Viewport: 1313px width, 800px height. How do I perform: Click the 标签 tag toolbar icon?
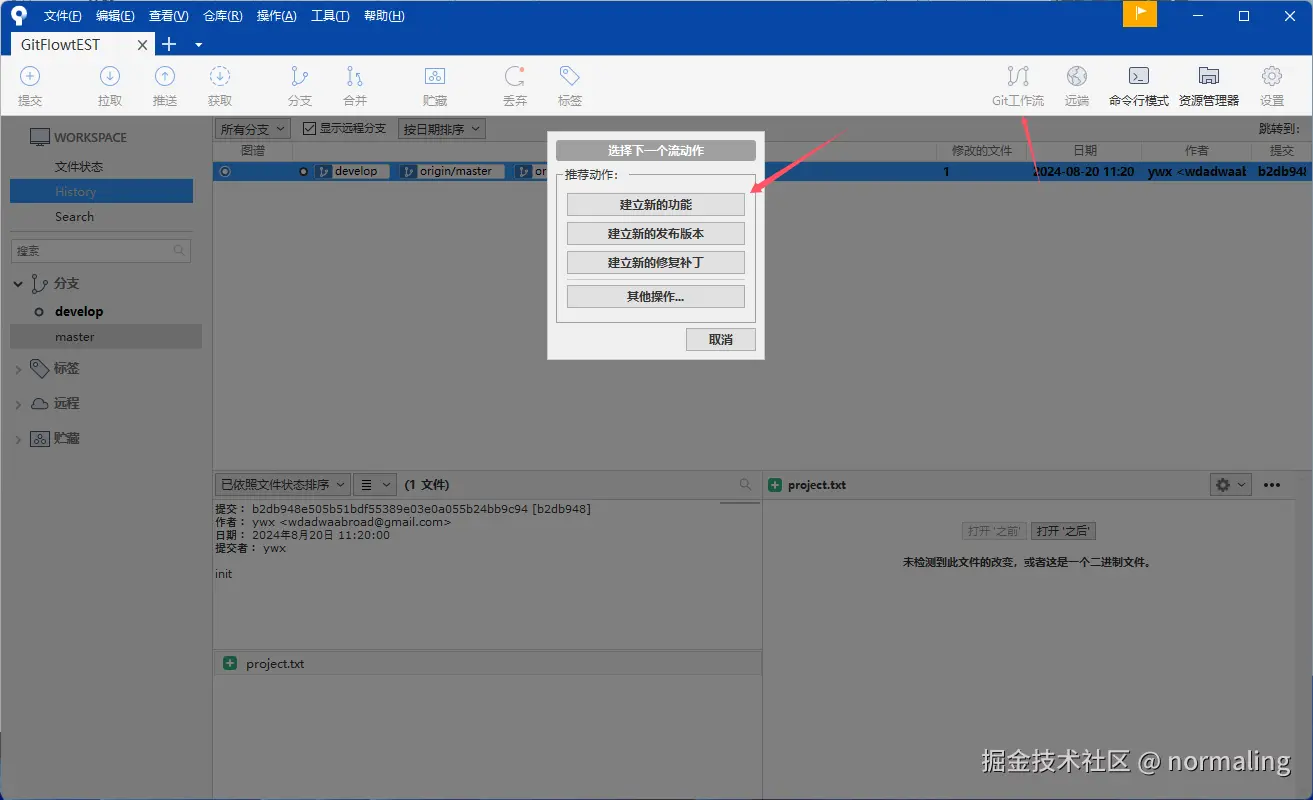point(570,77)
